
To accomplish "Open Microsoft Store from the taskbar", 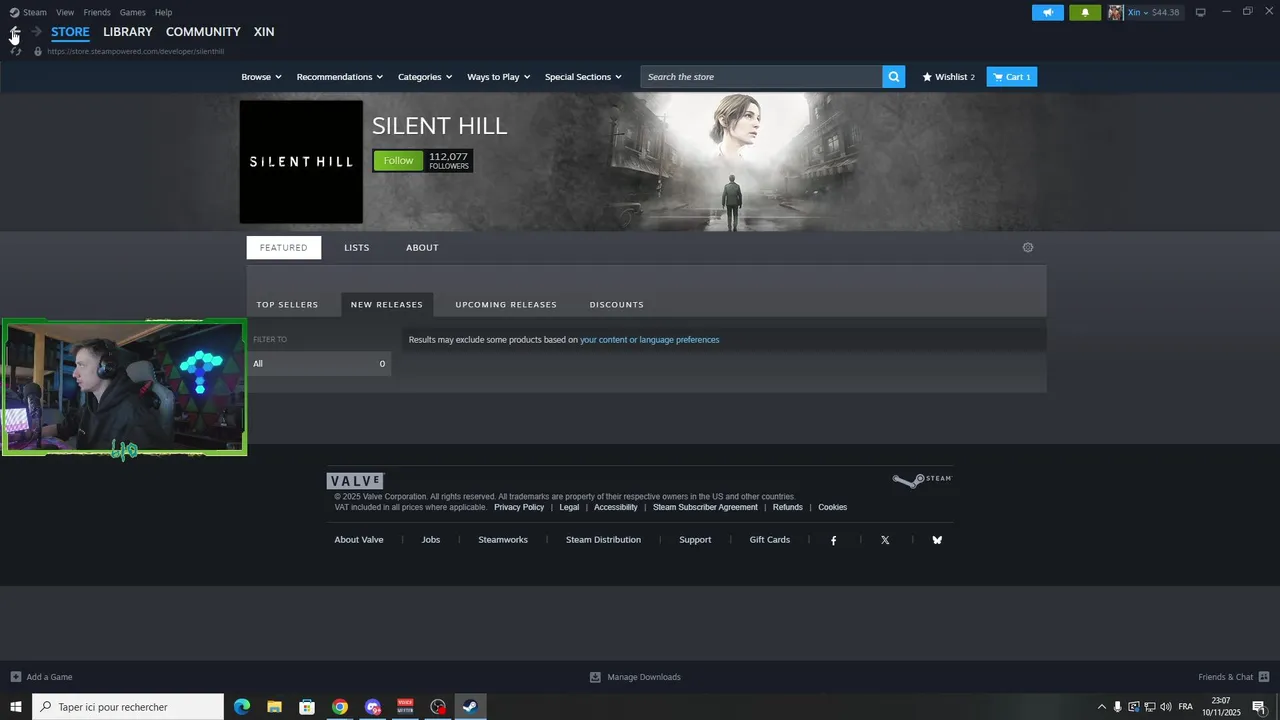I will click(x=307, y=707).
